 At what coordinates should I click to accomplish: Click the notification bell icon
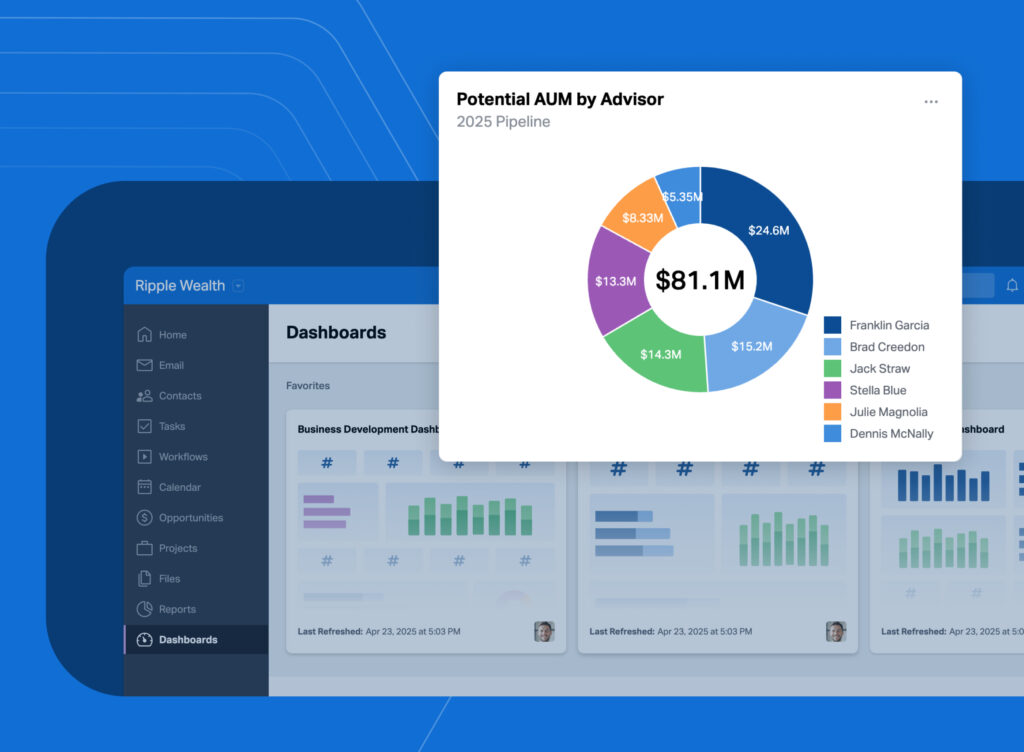click(1012, 285)
